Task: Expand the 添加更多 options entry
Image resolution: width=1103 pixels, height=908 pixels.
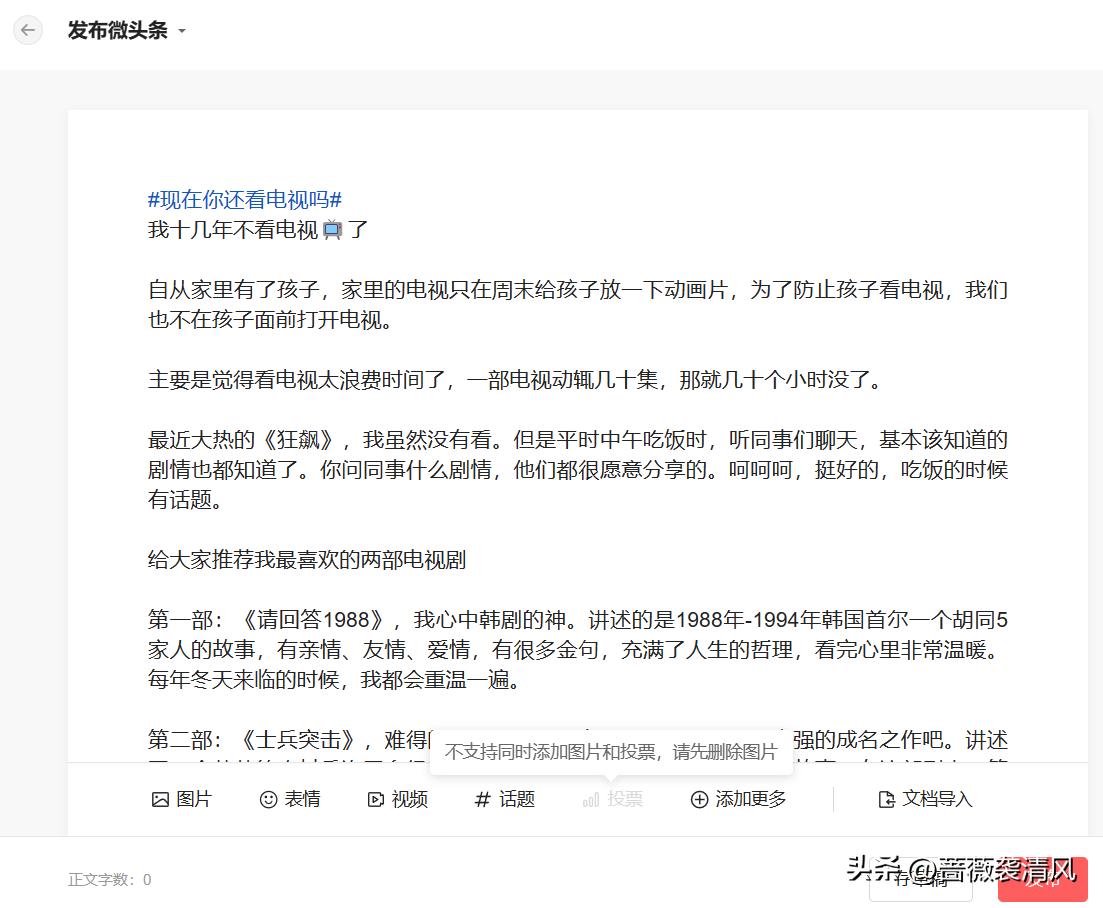Action: point(737,799)
